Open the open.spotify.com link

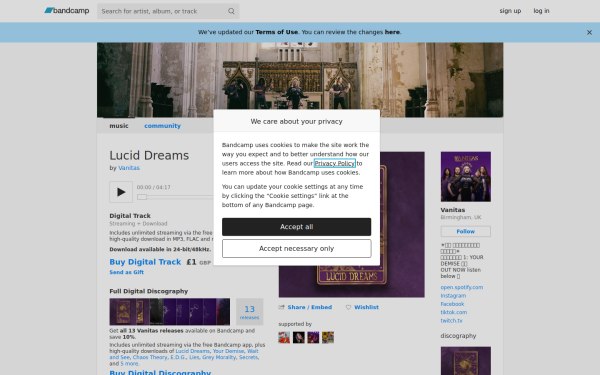click(461, 287)
